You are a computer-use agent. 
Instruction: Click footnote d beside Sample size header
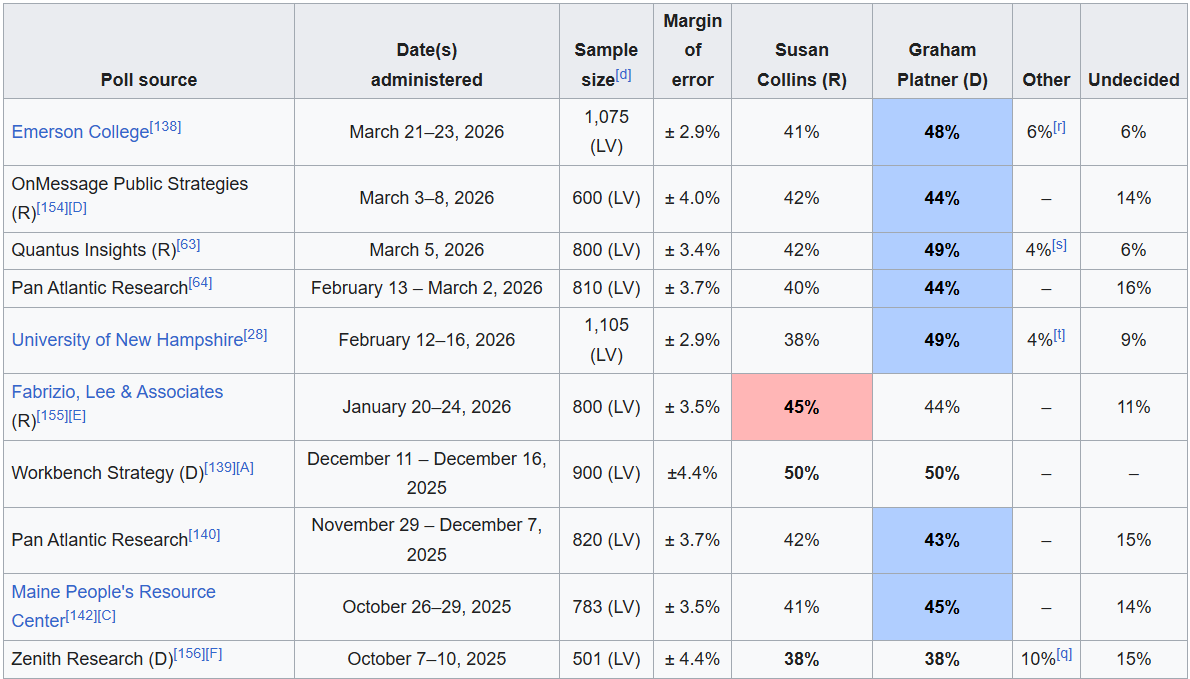[x=623, y=75]
